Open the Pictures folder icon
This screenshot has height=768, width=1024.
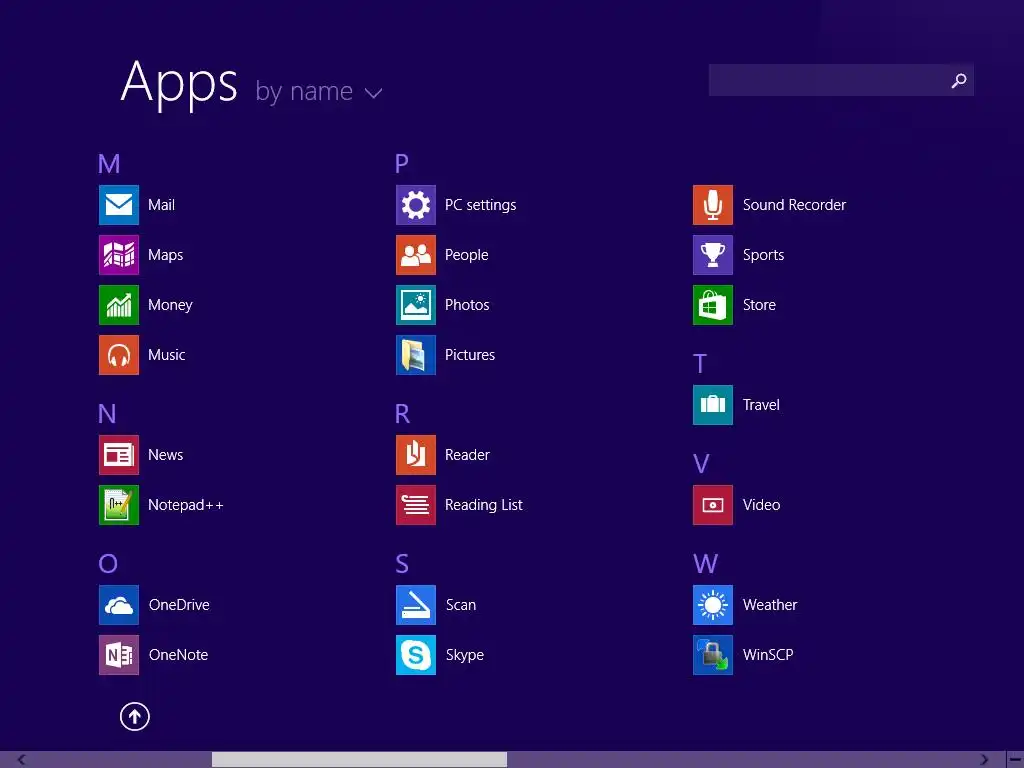[416, 355]
